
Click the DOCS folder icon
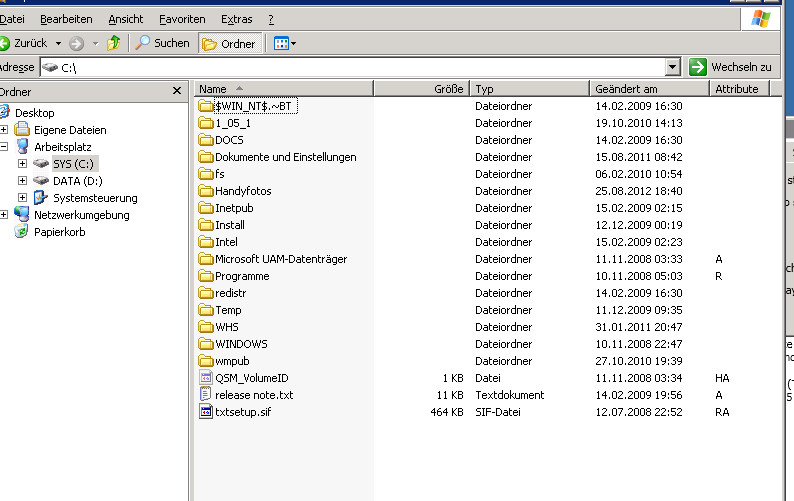(206, 140)
